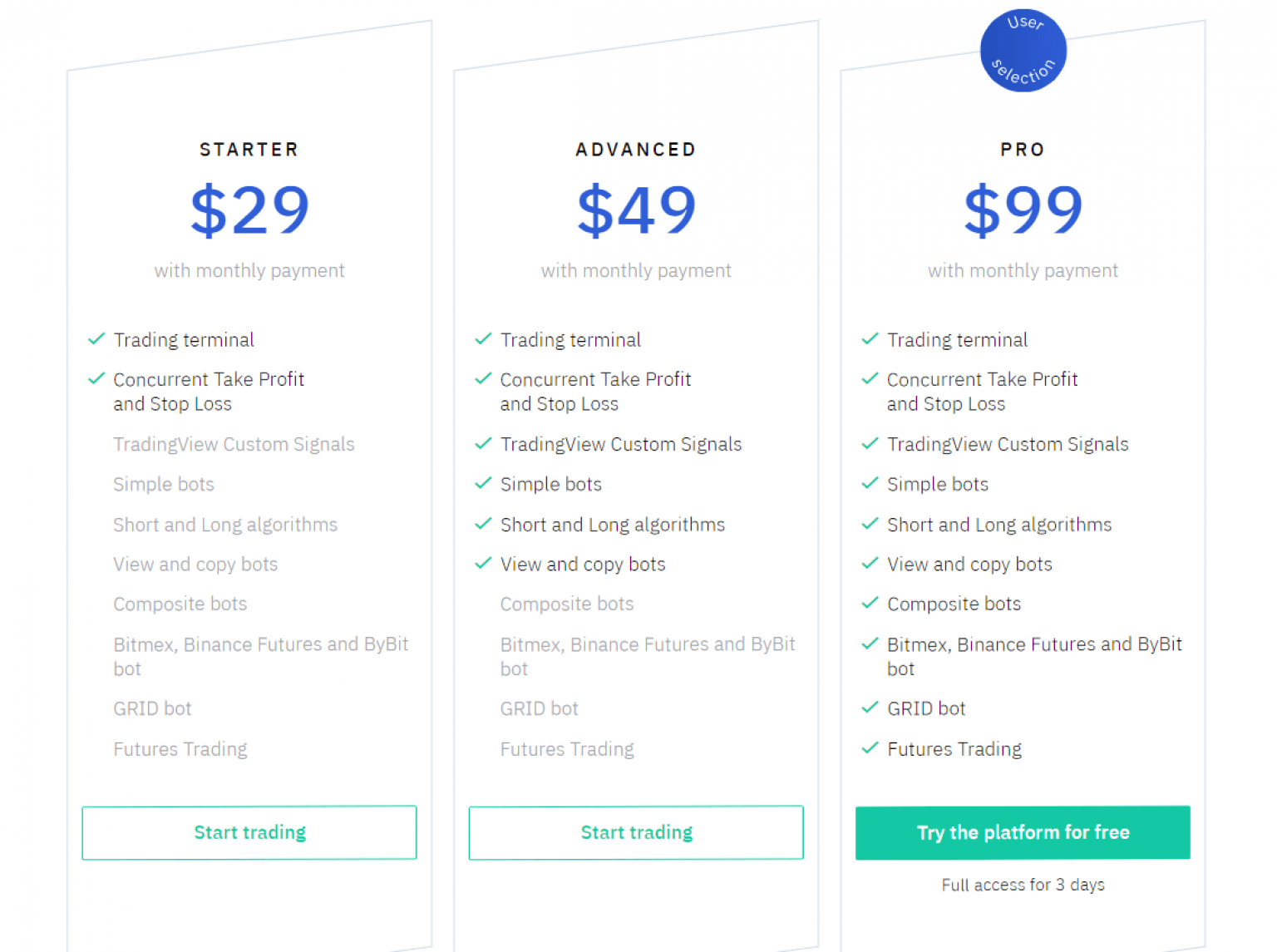The width and height of the screenshot is (1277, 952).
Task: Click the checkmark next to Pro's Futures Trading
Action: (x=870, y=748)
